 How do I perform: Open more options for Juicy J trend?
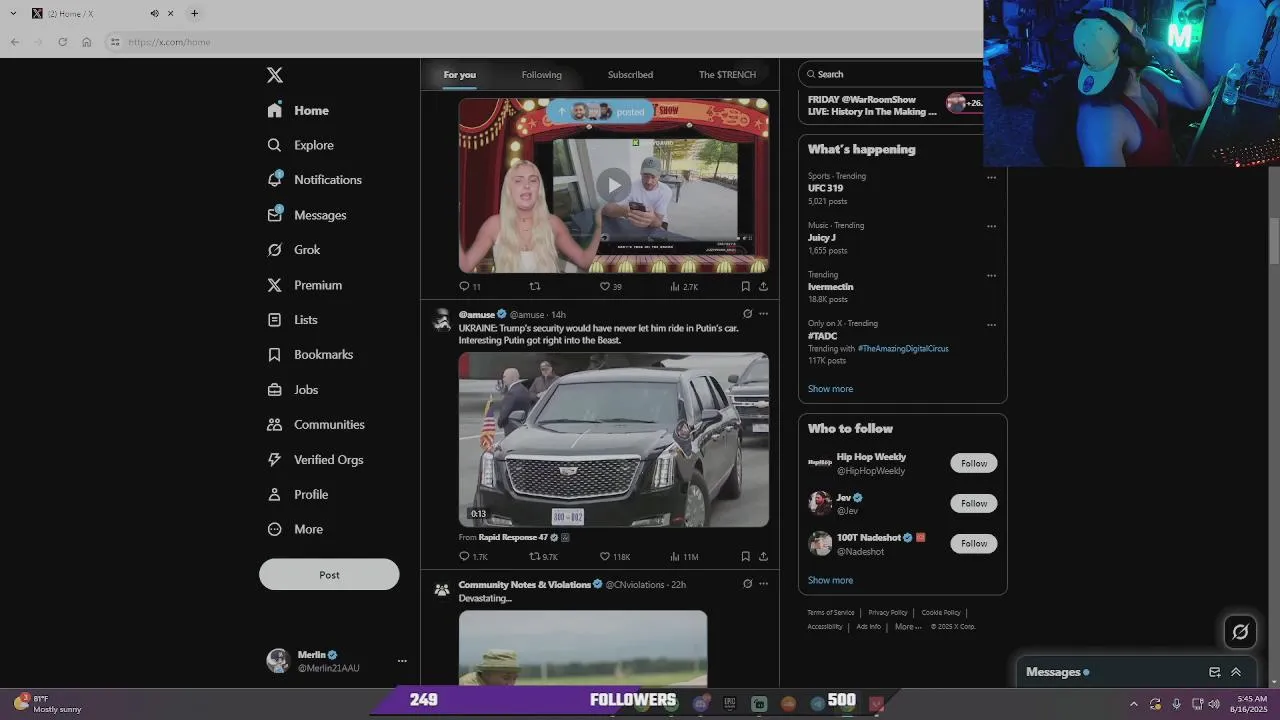pyautogui.click(x=991, y=226)
